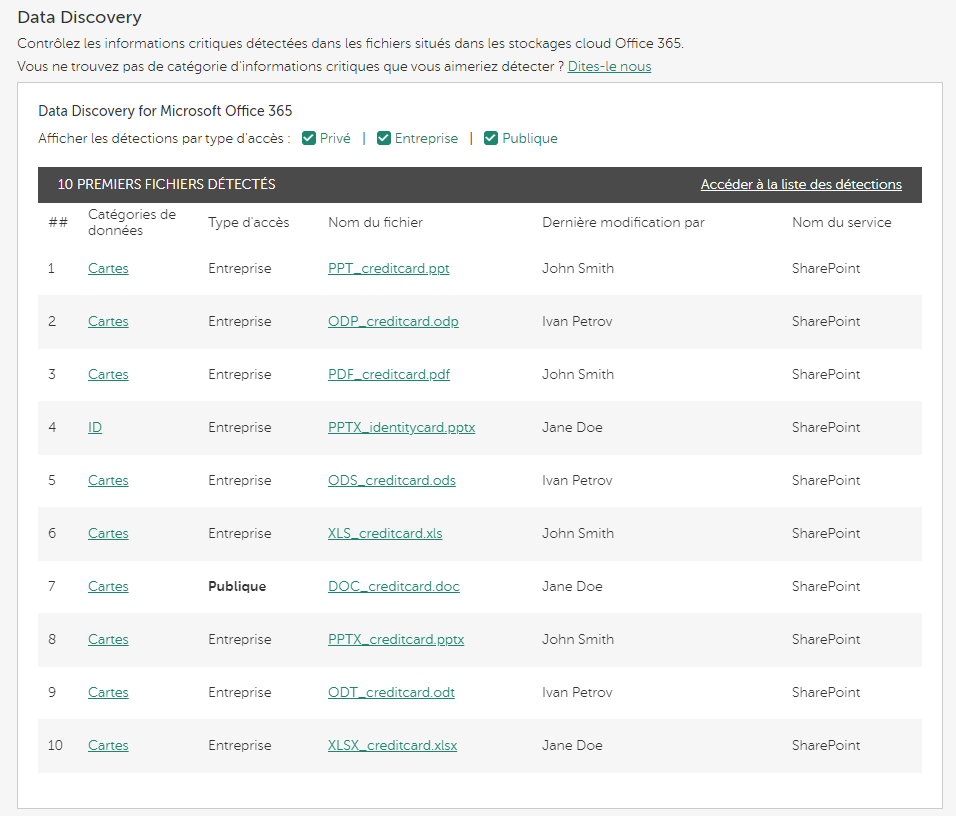The image size is (956, 816).
Task: Select PPTX_creditcard.pptx file link
Action: 396,640
